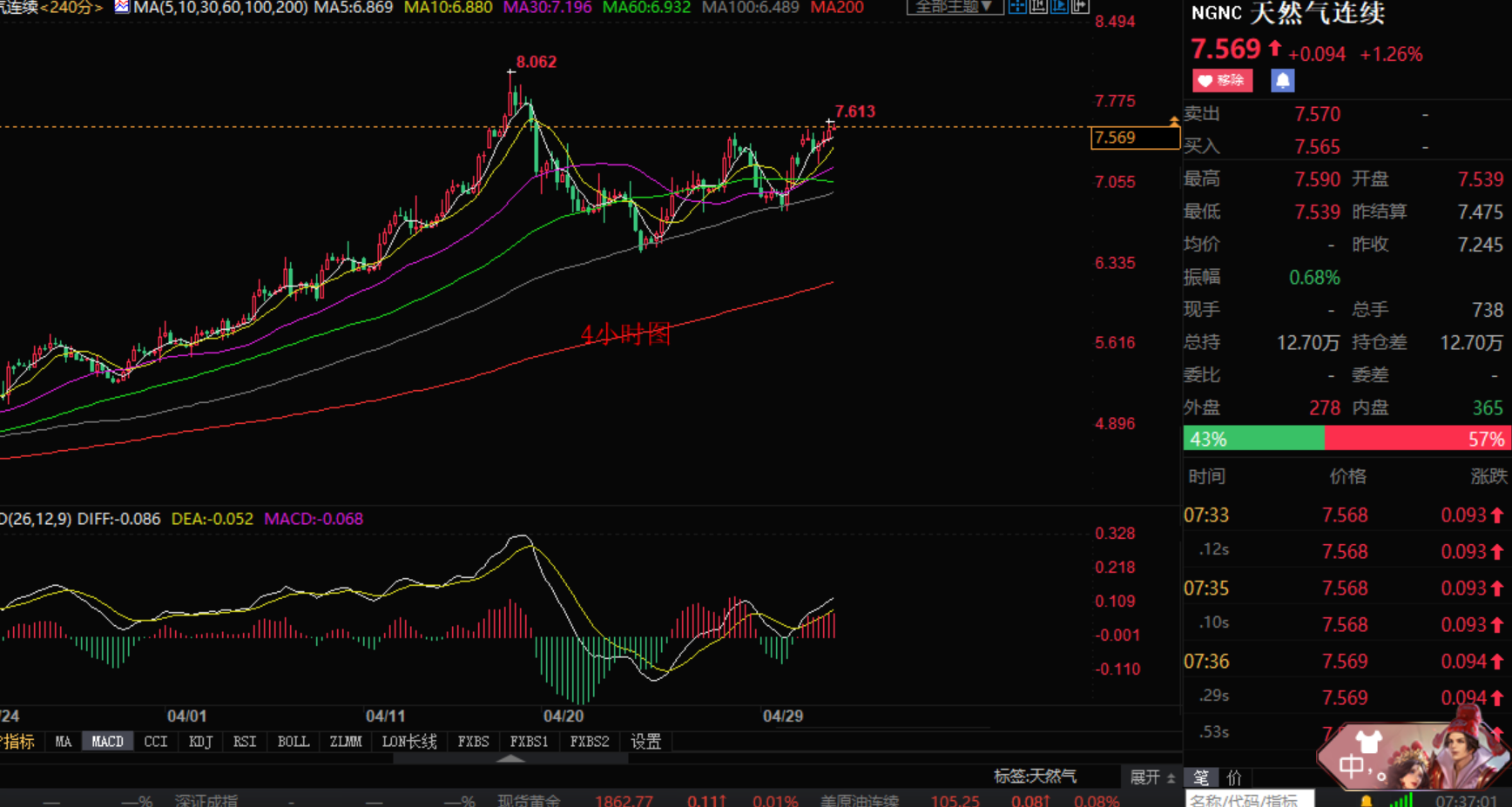Click the 名称/代码/指标 search input field
The image size is (1512, 807).
point(1247,799)
